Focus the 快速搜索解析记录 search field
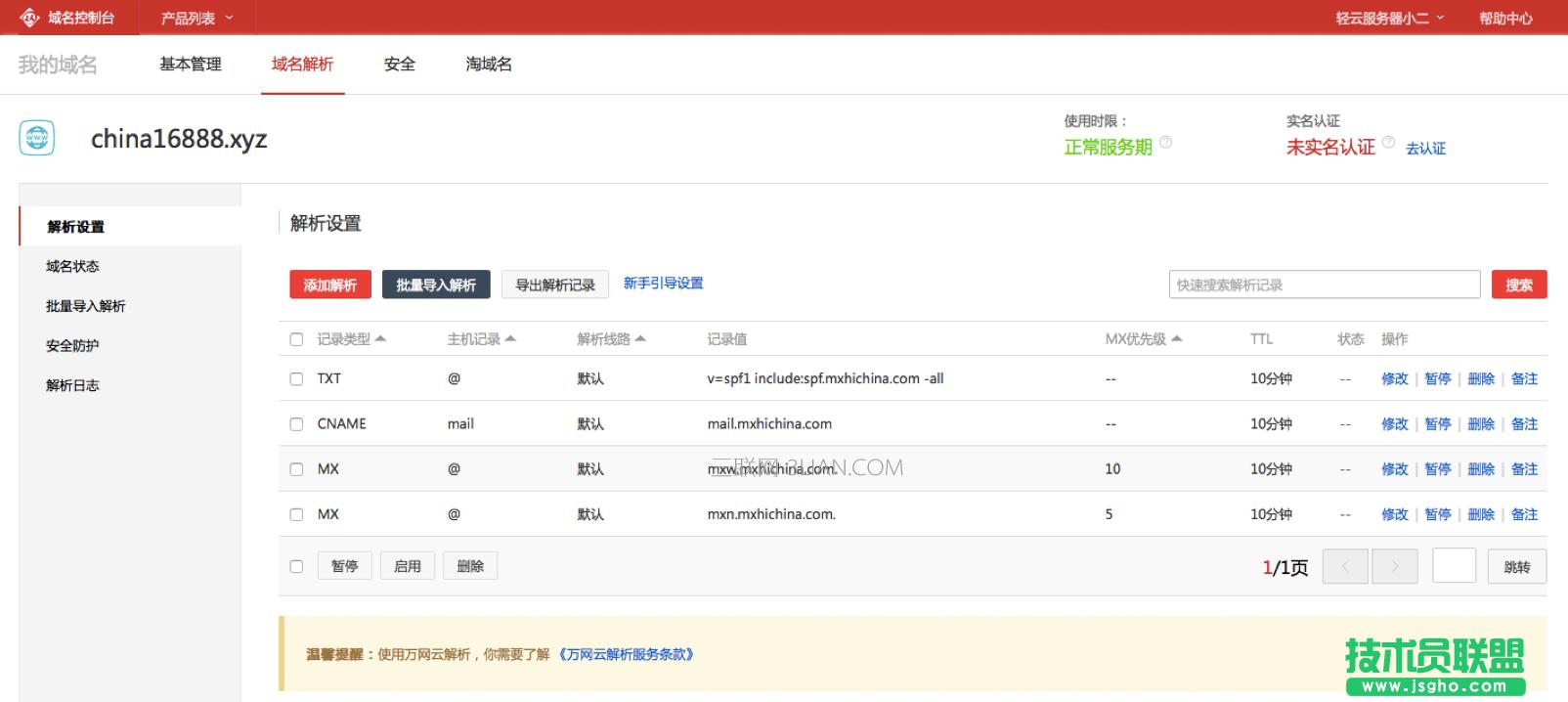This screenshot has height=702, width=1568. [x=1324, y=285]
